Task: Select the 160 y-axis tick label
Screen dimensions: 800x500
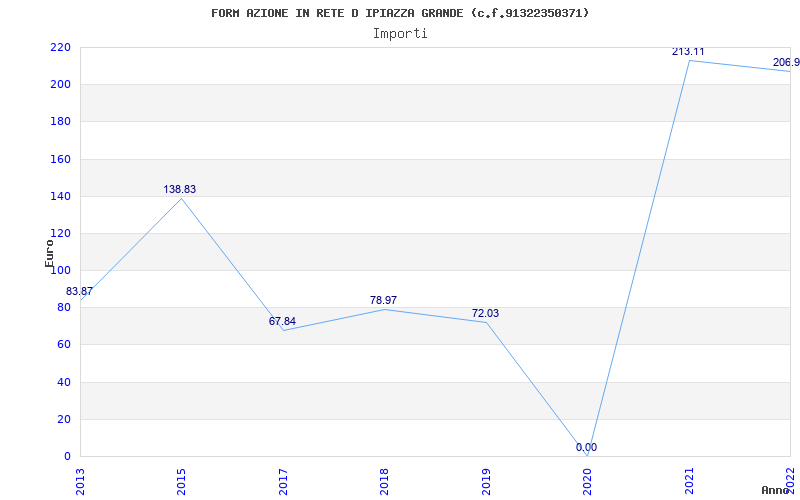Action: 60,159
